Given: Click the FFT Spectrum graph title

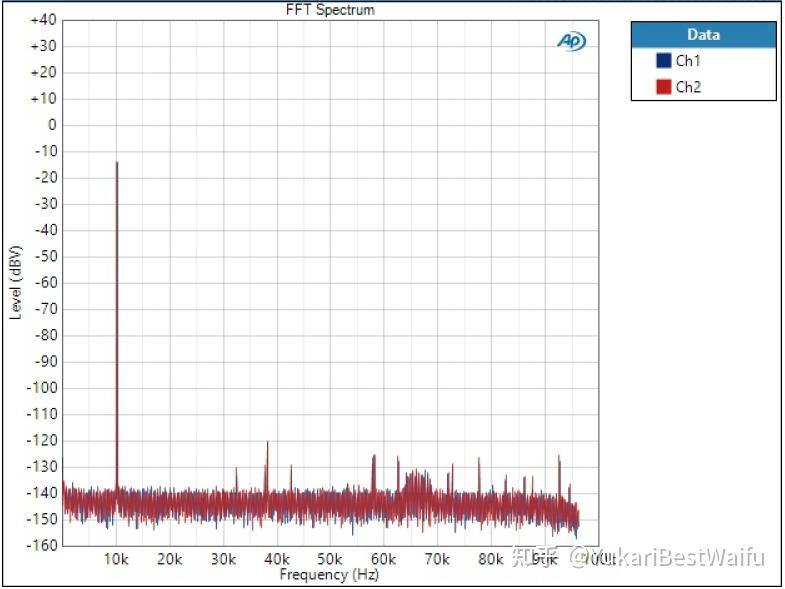Looking at the screenshot, I should click(x=330, y=10).
